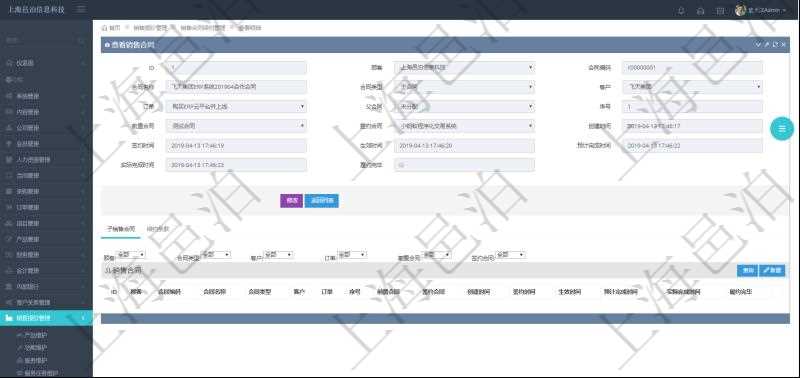
Task: Open the grid apps icon in header
Action: pyautogui.click(x=720, y=10)
